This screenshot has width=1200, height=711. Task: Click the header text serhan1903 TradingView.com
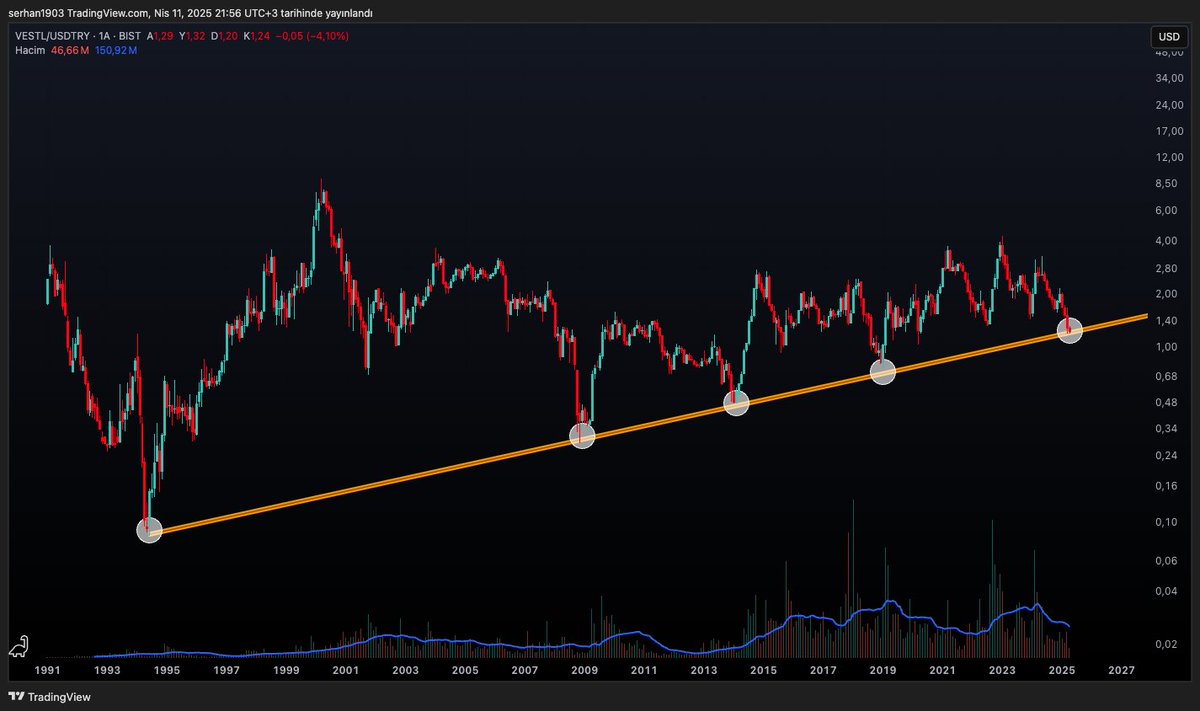pyautogui.click(x=77, y=11)
